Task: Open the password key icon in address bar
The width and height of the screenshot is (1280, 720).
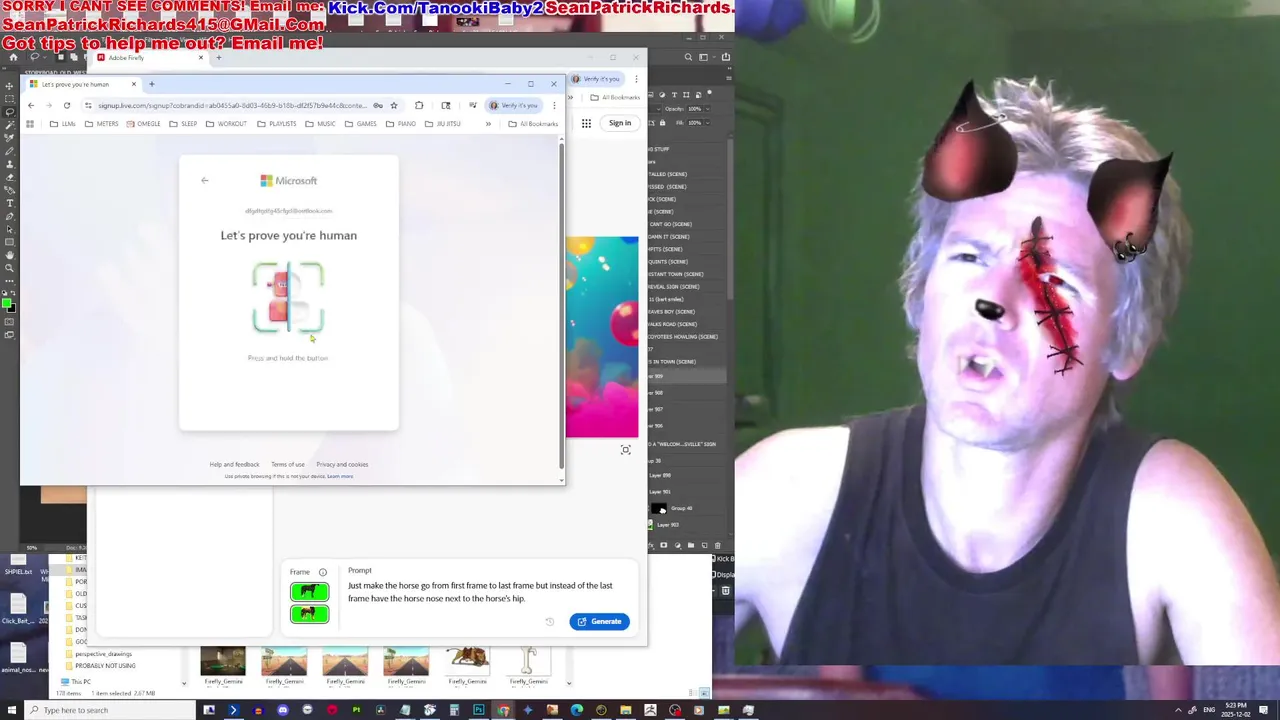Action: click(378, 105)
